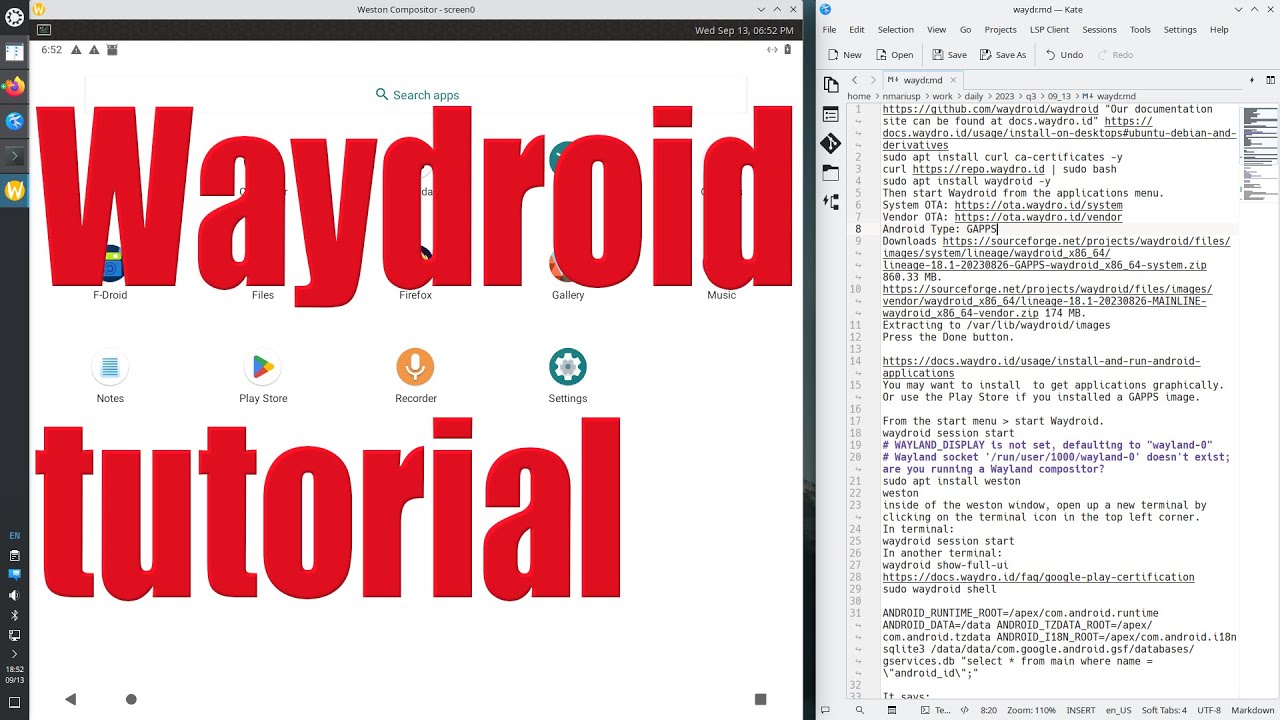Open the google-play-certification docs link
The width and height of the screenshot is (1280, 720).
(1038, 577)
